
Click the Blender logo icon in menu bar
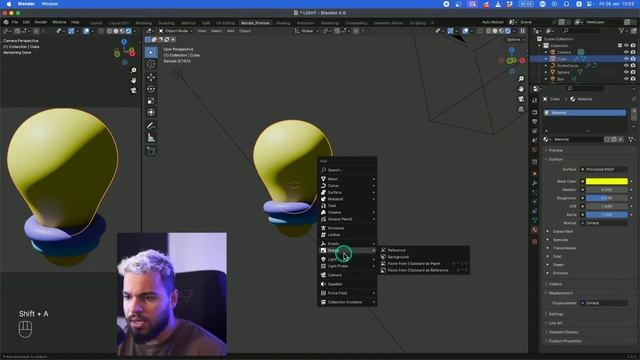6,22
